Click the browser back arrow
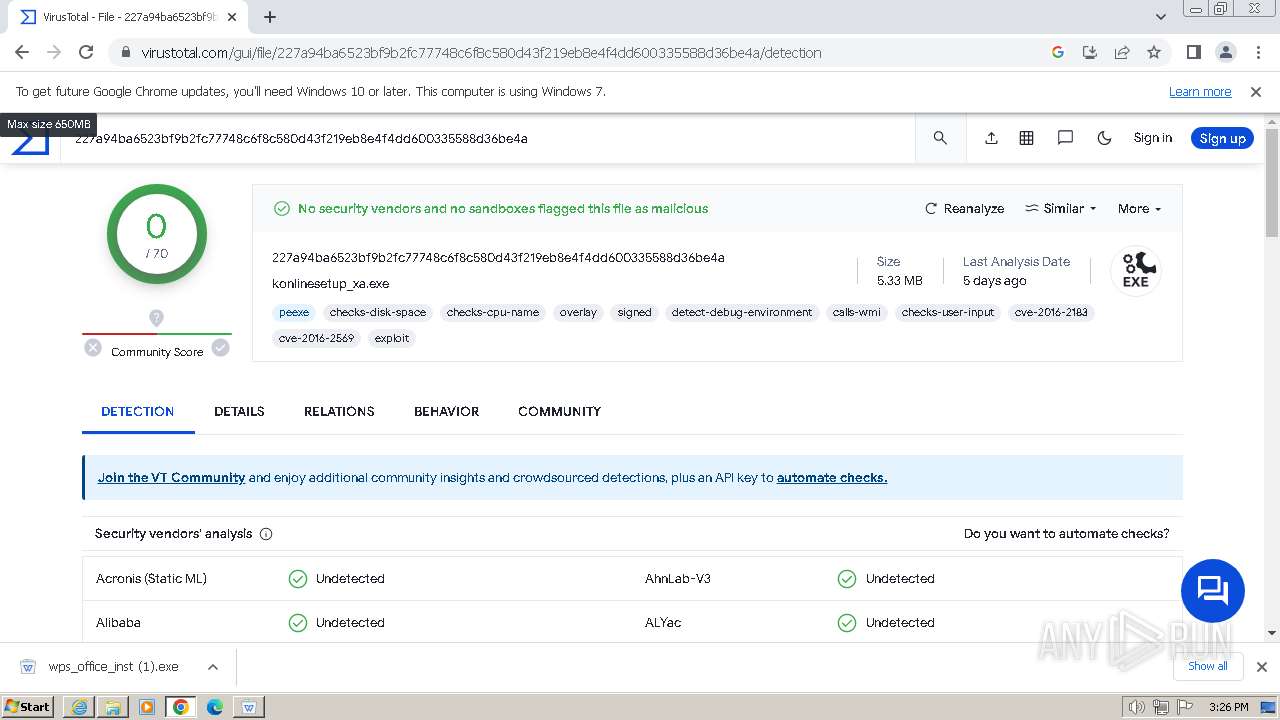The image size is (1280, 720). coord(22,52)
